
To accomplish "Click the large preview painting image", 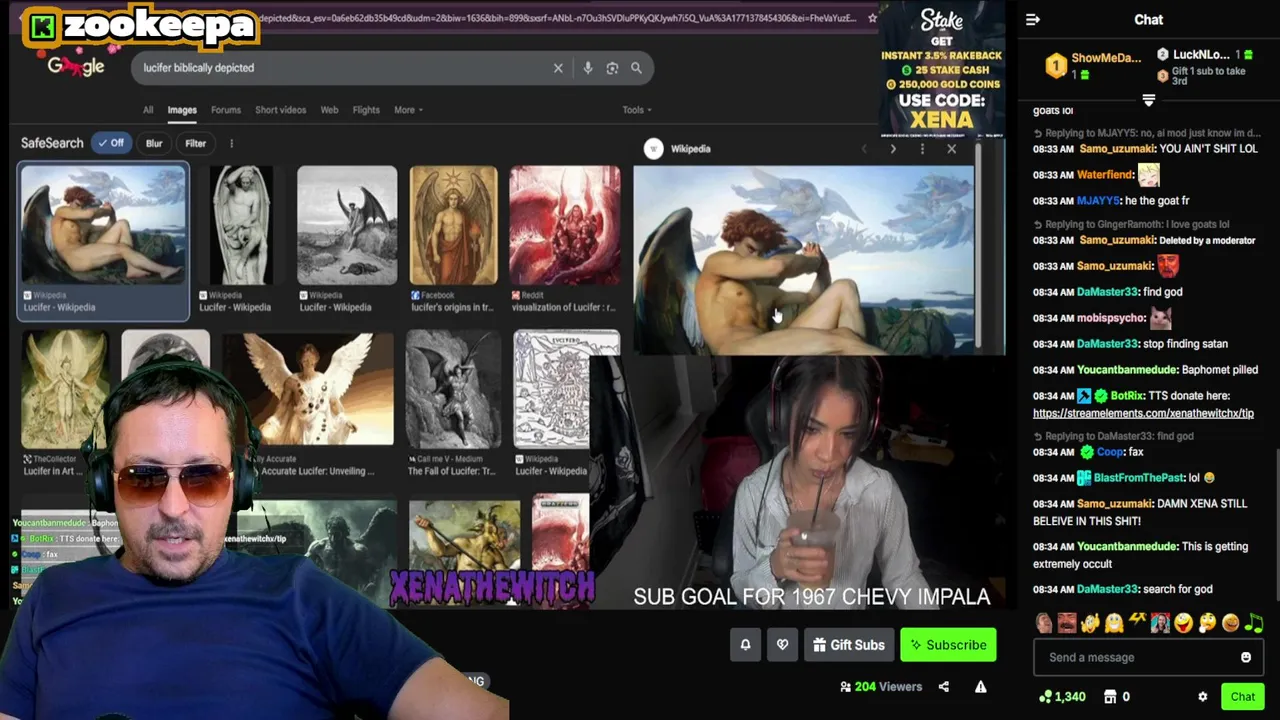I will coord(803,260).
